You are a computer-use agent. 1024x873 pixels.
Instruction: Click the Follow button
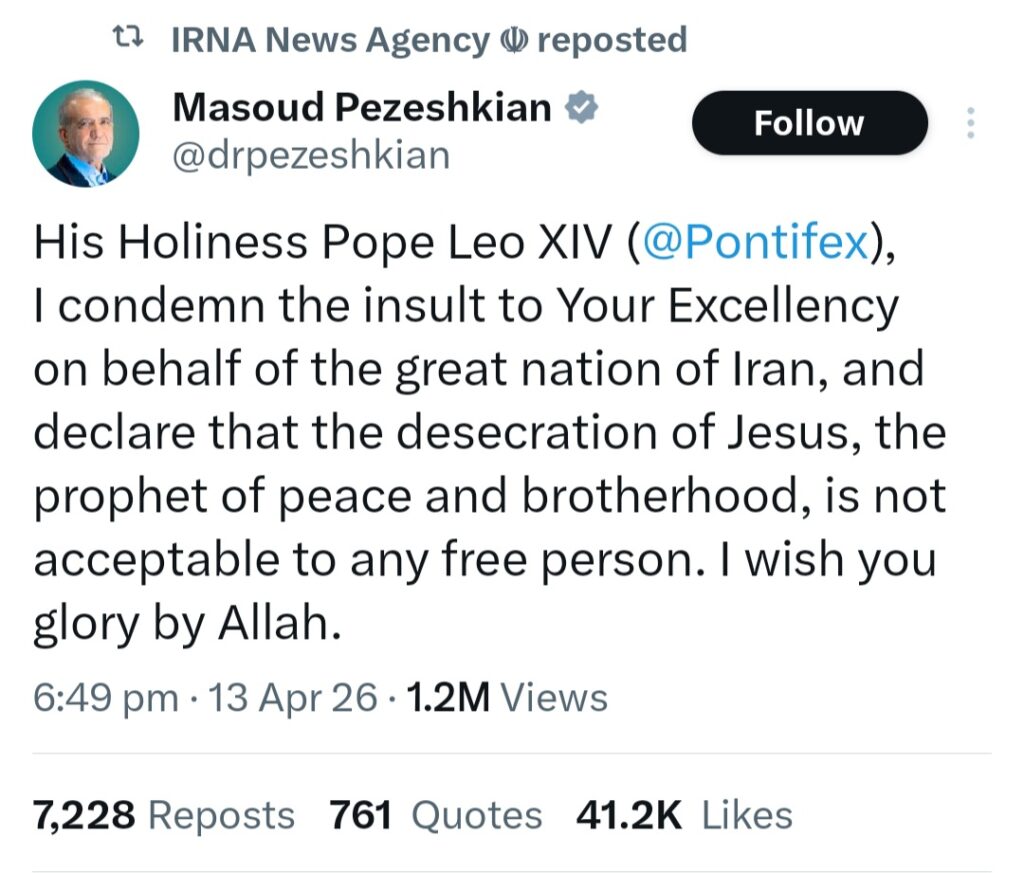point(809,122)
